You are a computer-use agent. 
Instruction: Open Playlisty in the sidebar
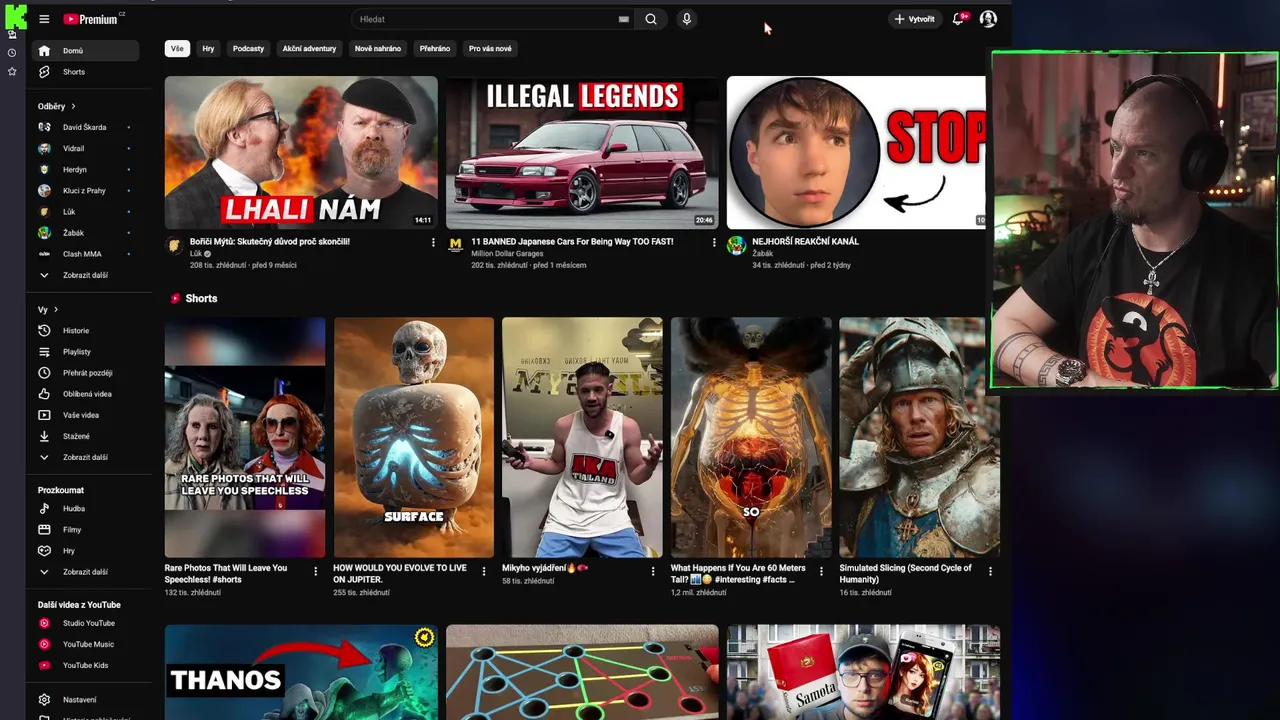[x=84, y=352]
